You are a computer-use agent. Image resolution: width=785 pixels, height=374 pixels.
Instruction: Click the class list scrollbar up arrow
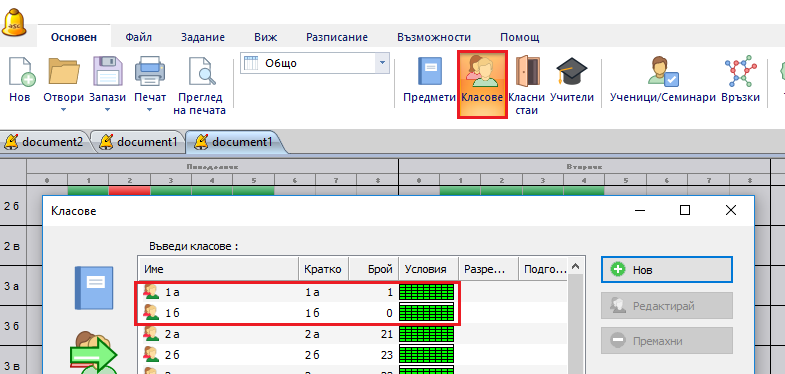(x=575, y=267)
